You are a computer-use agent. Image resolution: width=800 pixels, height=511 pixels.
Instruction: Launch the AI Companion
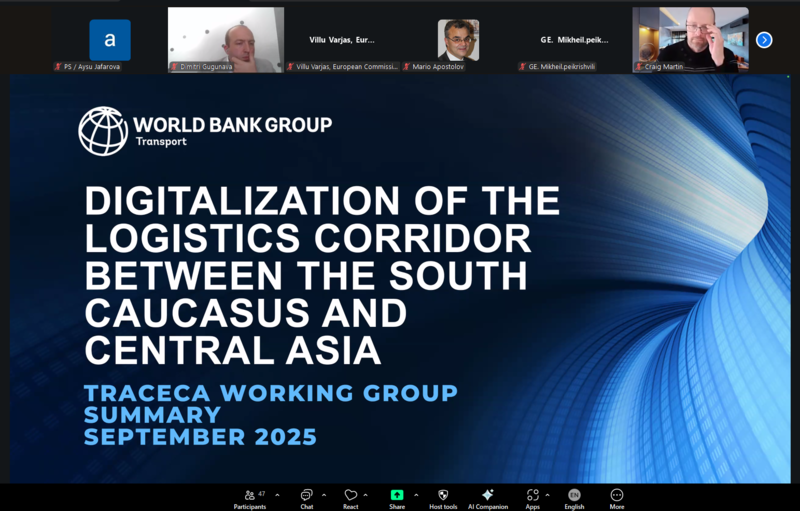click(487, 495)
